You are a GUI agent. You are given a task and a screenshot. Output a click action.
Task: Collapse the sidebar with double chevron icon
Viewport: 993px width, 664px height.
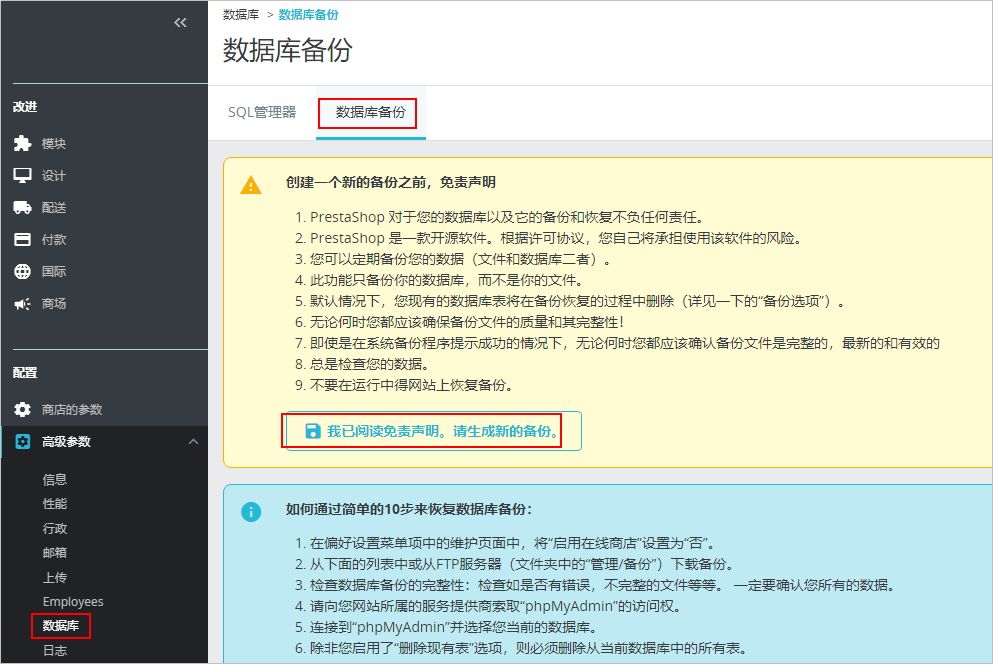[180, 22]
